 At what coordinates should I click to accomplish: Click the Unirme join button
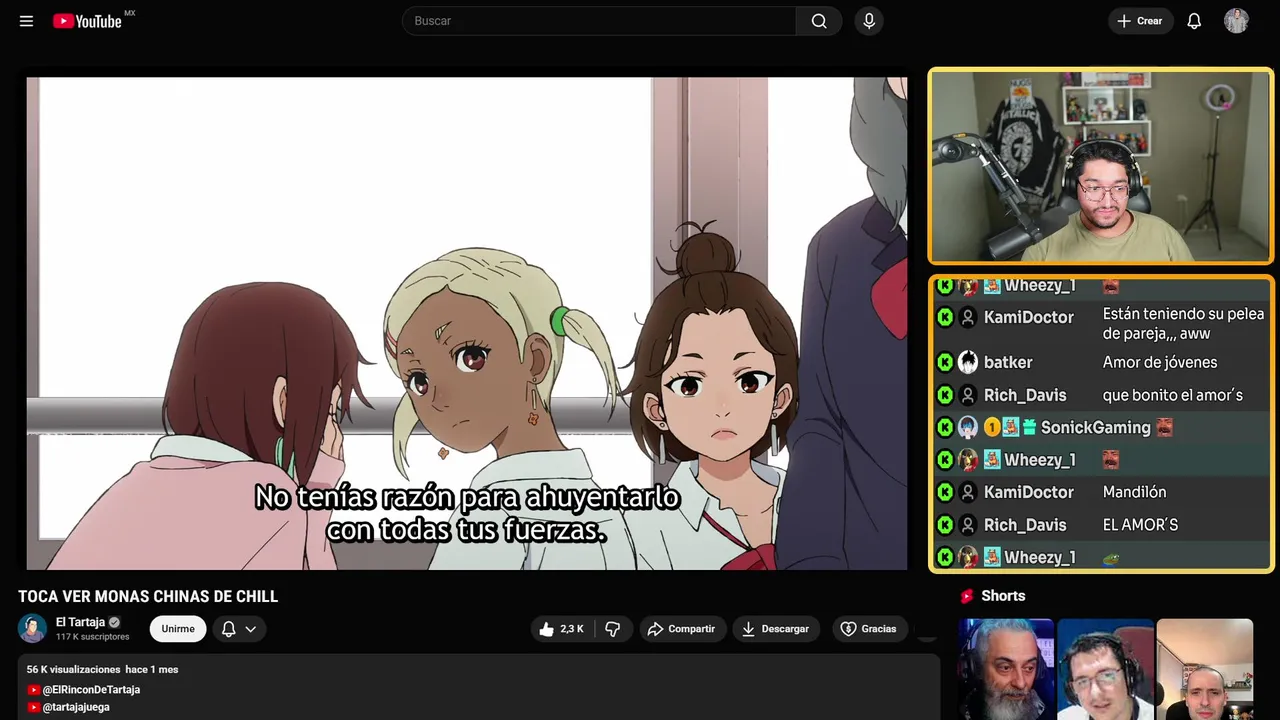coord(178,629)
